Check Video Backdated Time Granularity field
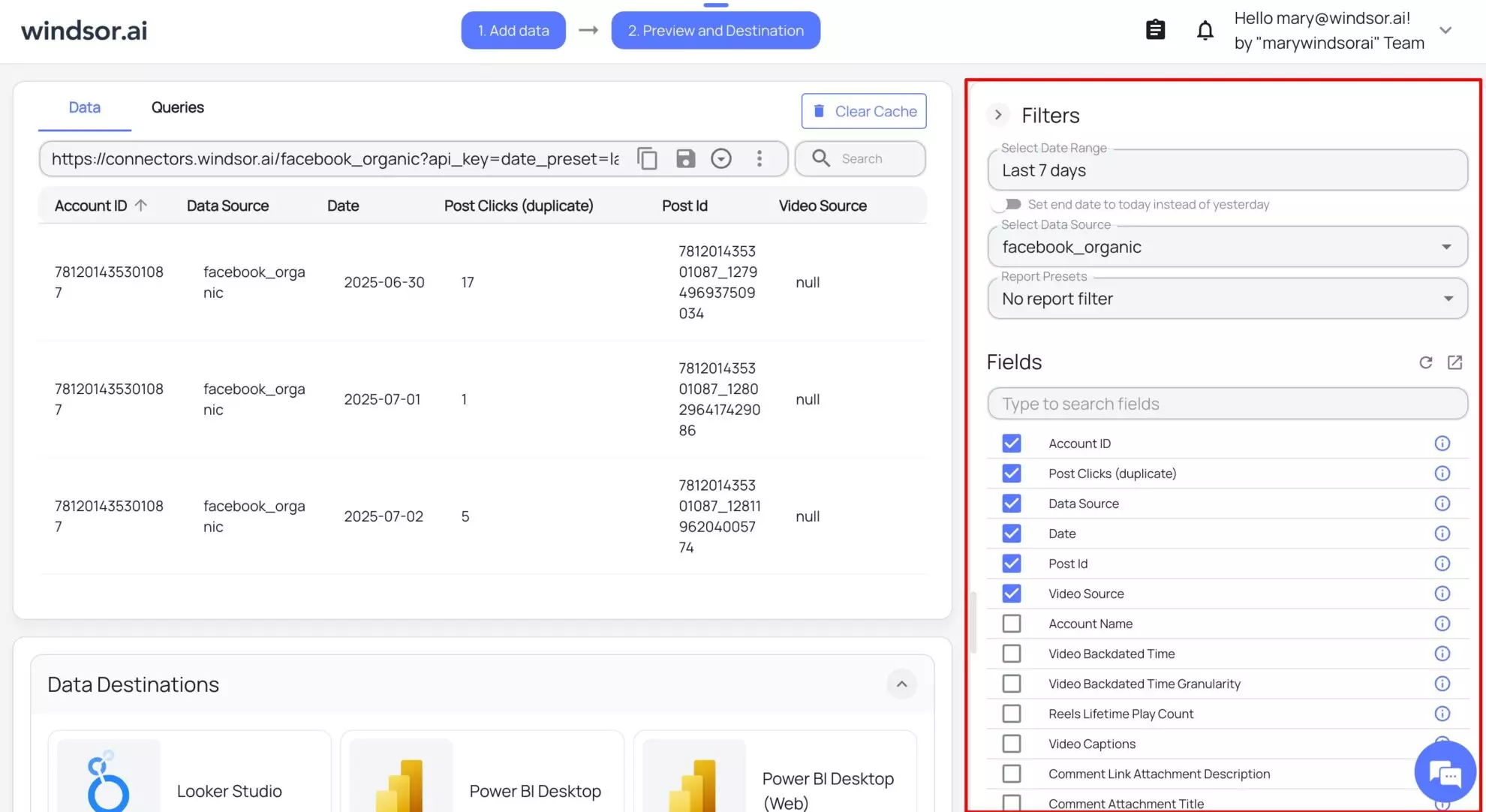The height and width of the screenshot is (812, 1486). (1012, 684)
